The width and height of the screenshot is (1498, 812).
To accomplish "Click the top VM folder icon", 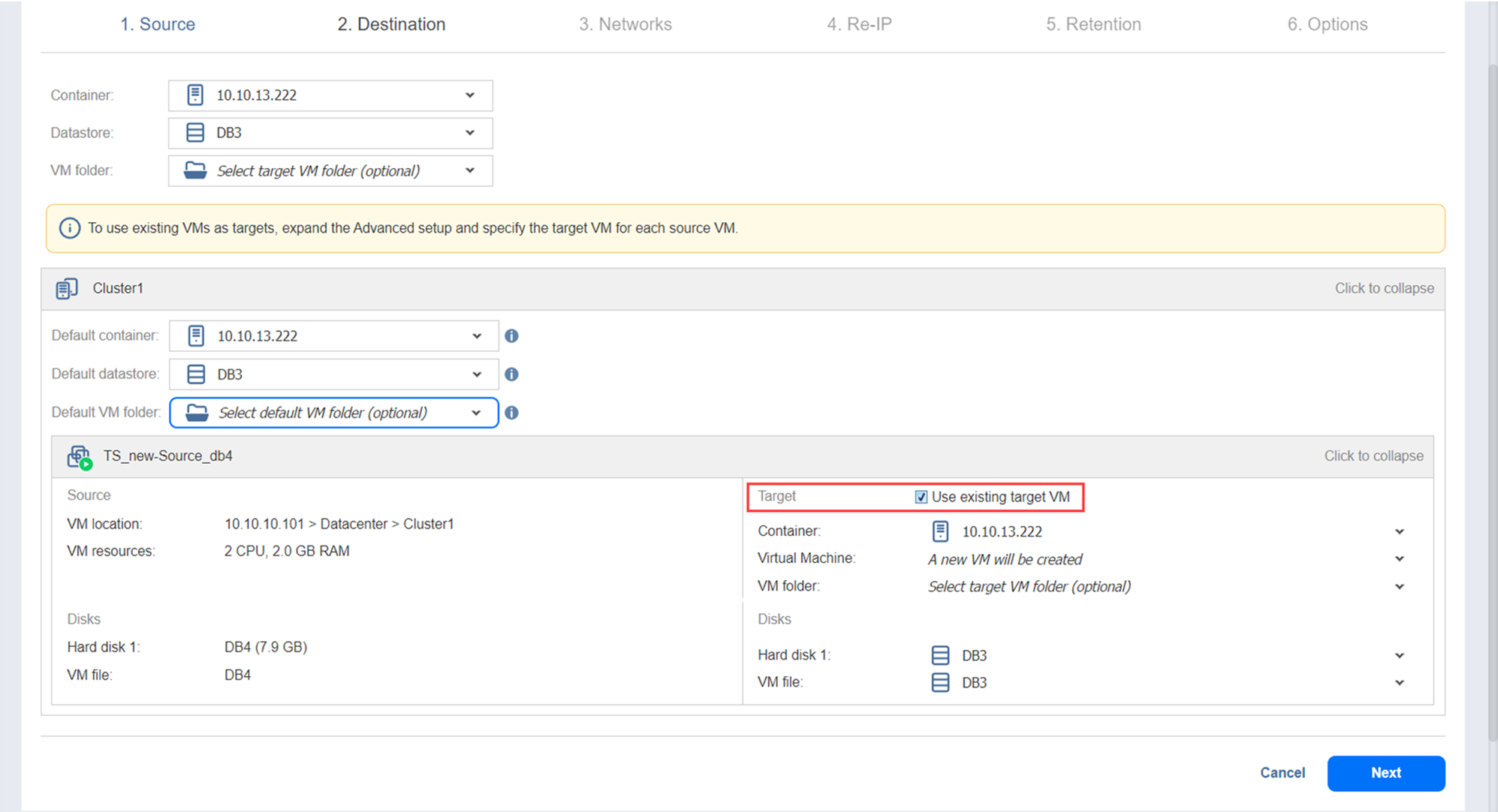I will pos(195,170).
